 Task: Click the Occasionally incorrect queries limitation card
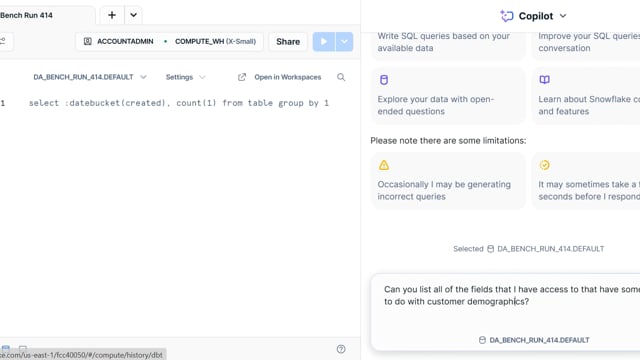(x=448, y=180)
